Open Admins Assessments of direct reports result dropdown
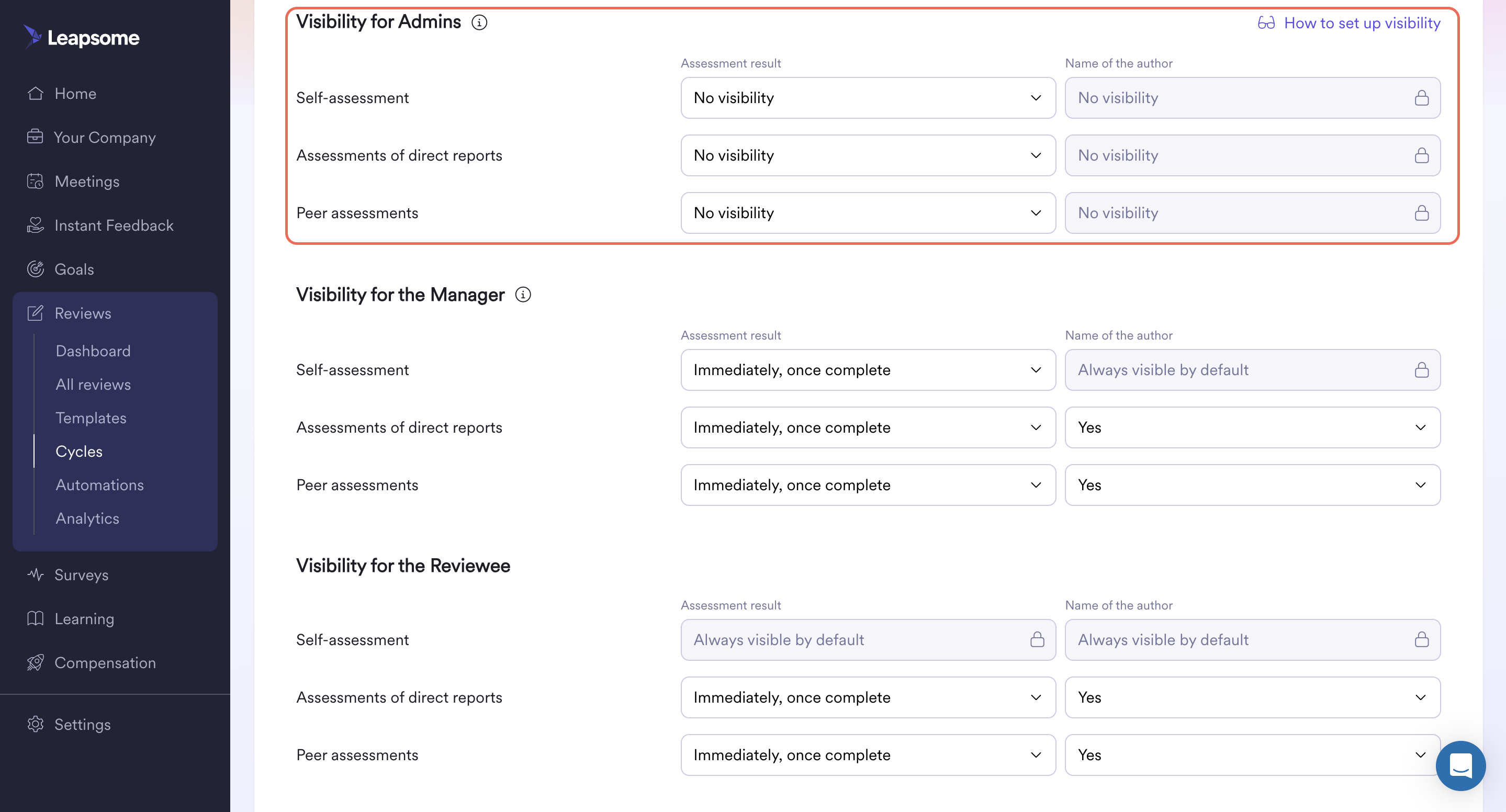 click(868, 155)
